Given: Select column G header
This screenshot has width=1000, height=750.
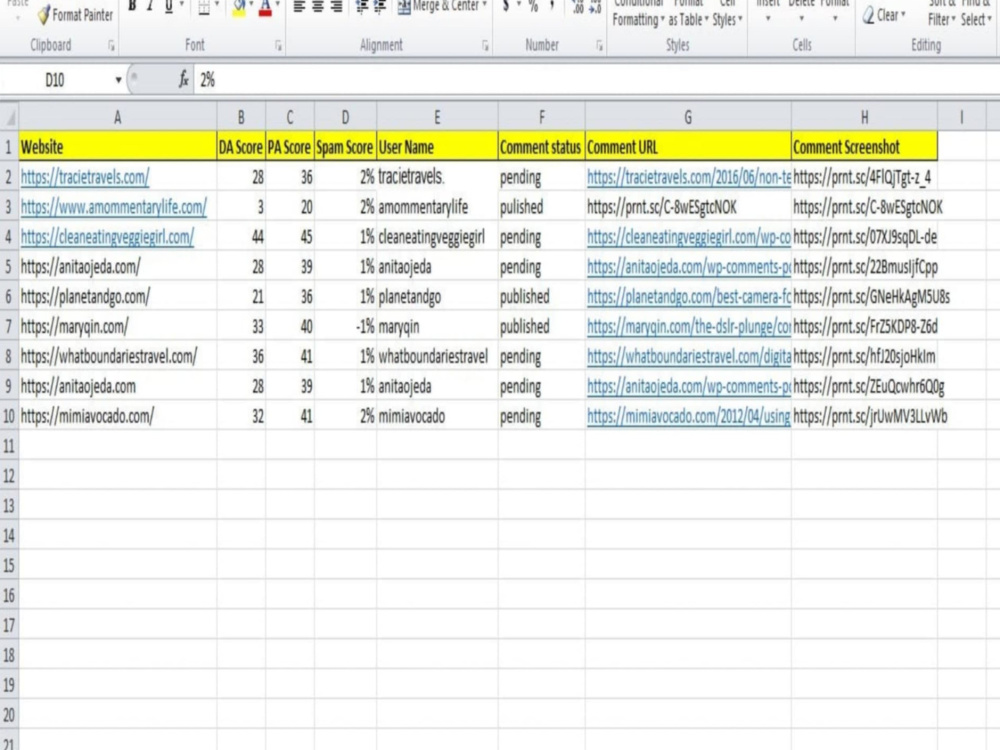Looking at the screenshot, I should point(688,117).
